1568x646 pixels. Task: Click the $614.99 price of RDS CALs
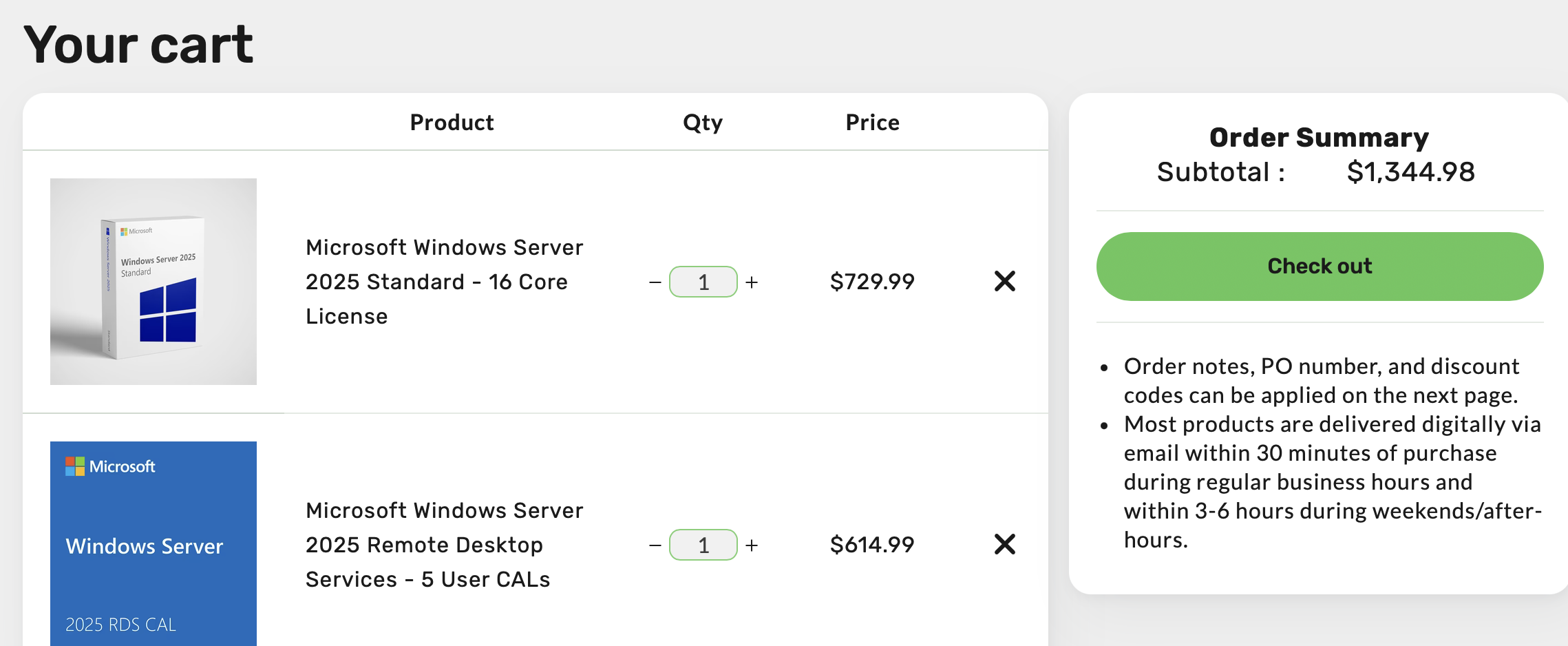coord(872,545)
